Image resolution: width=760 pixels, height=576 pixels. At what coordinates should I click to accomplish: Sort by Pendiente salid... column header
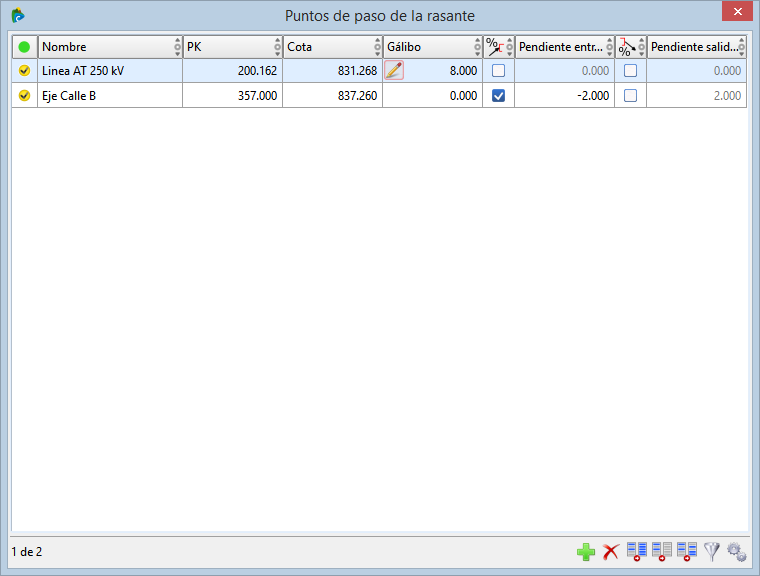(x=697, y=47)
